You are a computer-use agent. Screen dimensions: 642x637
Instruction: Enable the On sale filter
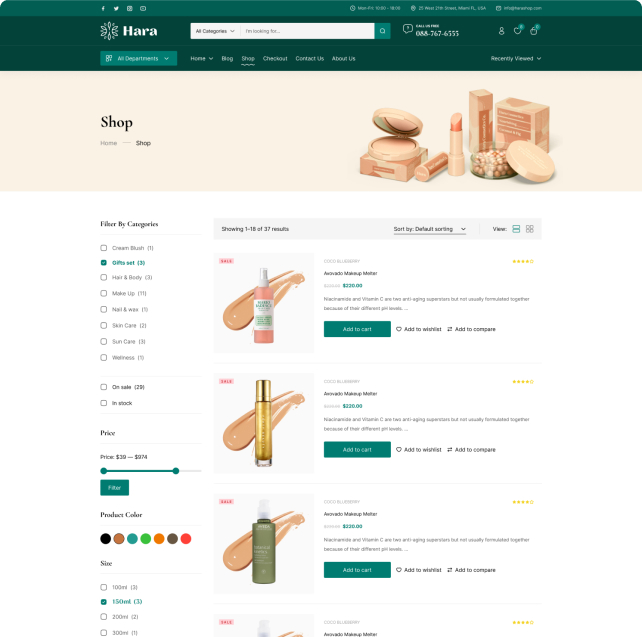pyautogui.click(x=104, y=387)
